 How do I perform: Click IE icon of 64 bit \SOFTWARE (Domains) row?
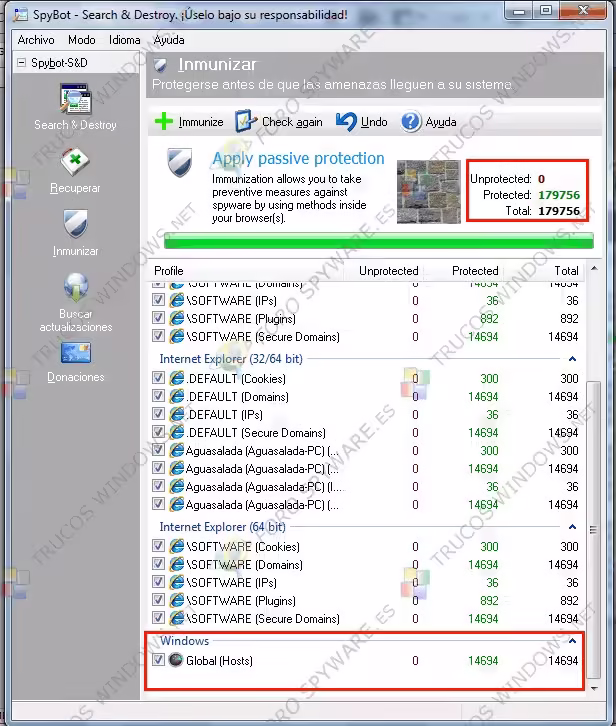[x=176, y=564]
